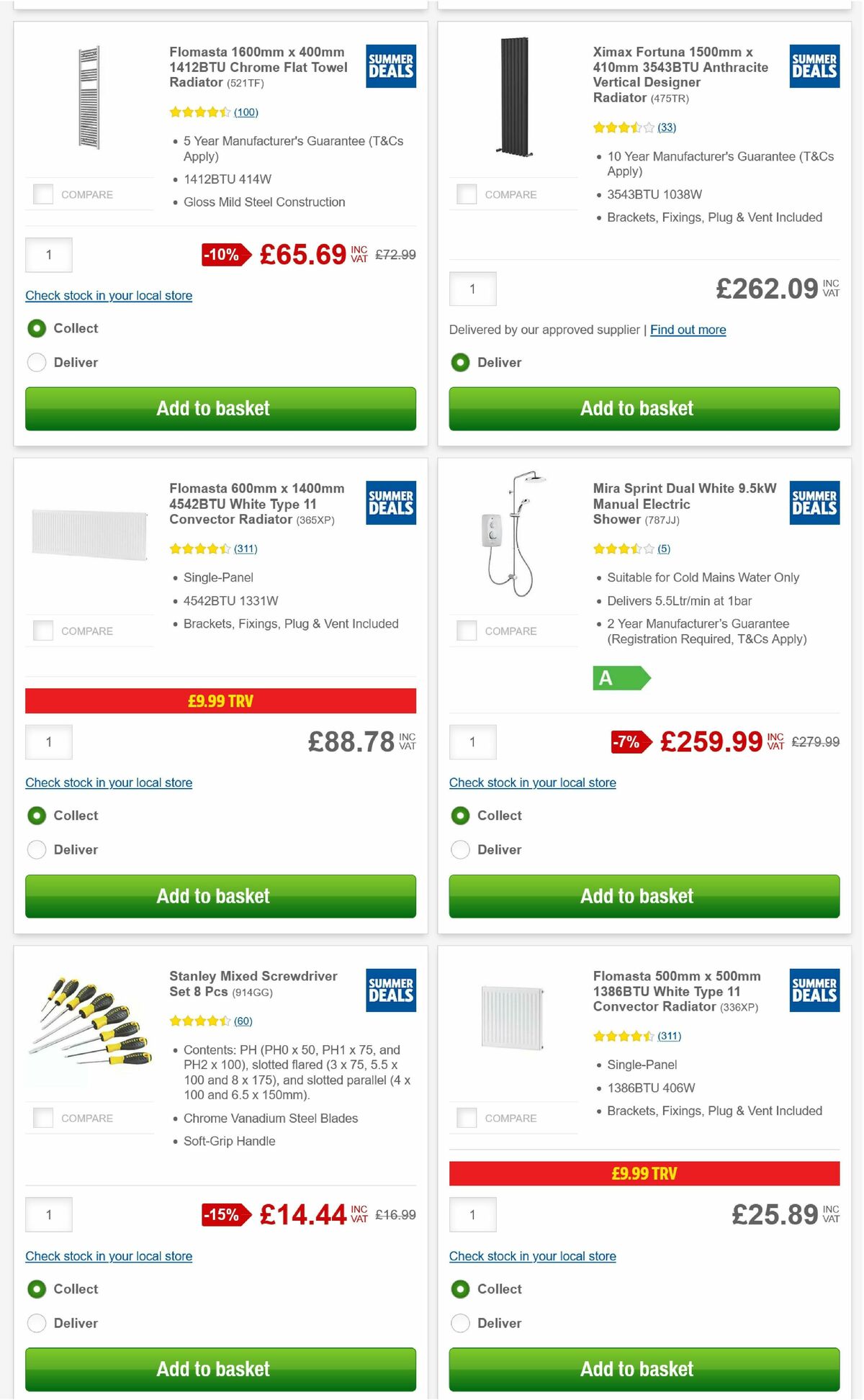Click the Summer Deals badge on Stanley screwdriver set
The width and height of the screenshot is (864, 1400).
[390, 990]
